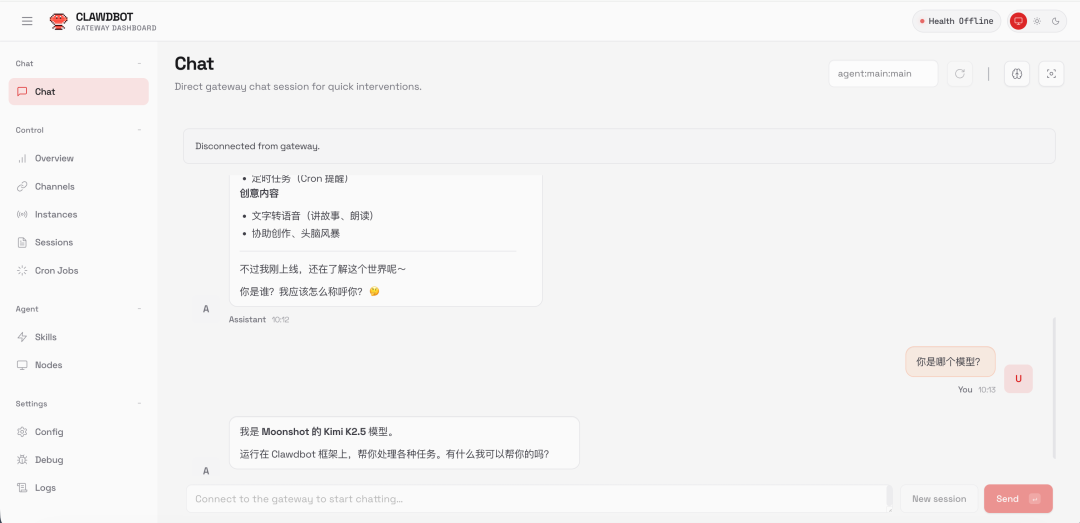Click the user avatar U

[x=1018, y=379]
